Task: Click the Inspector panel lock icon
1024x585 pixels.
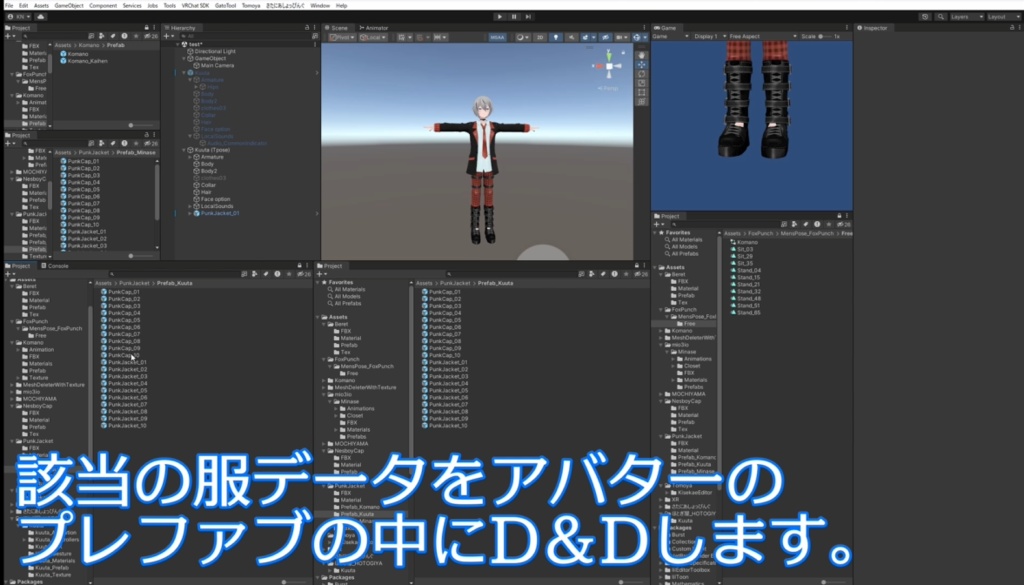Action: pyautogui.click(x=1012, y=28)
